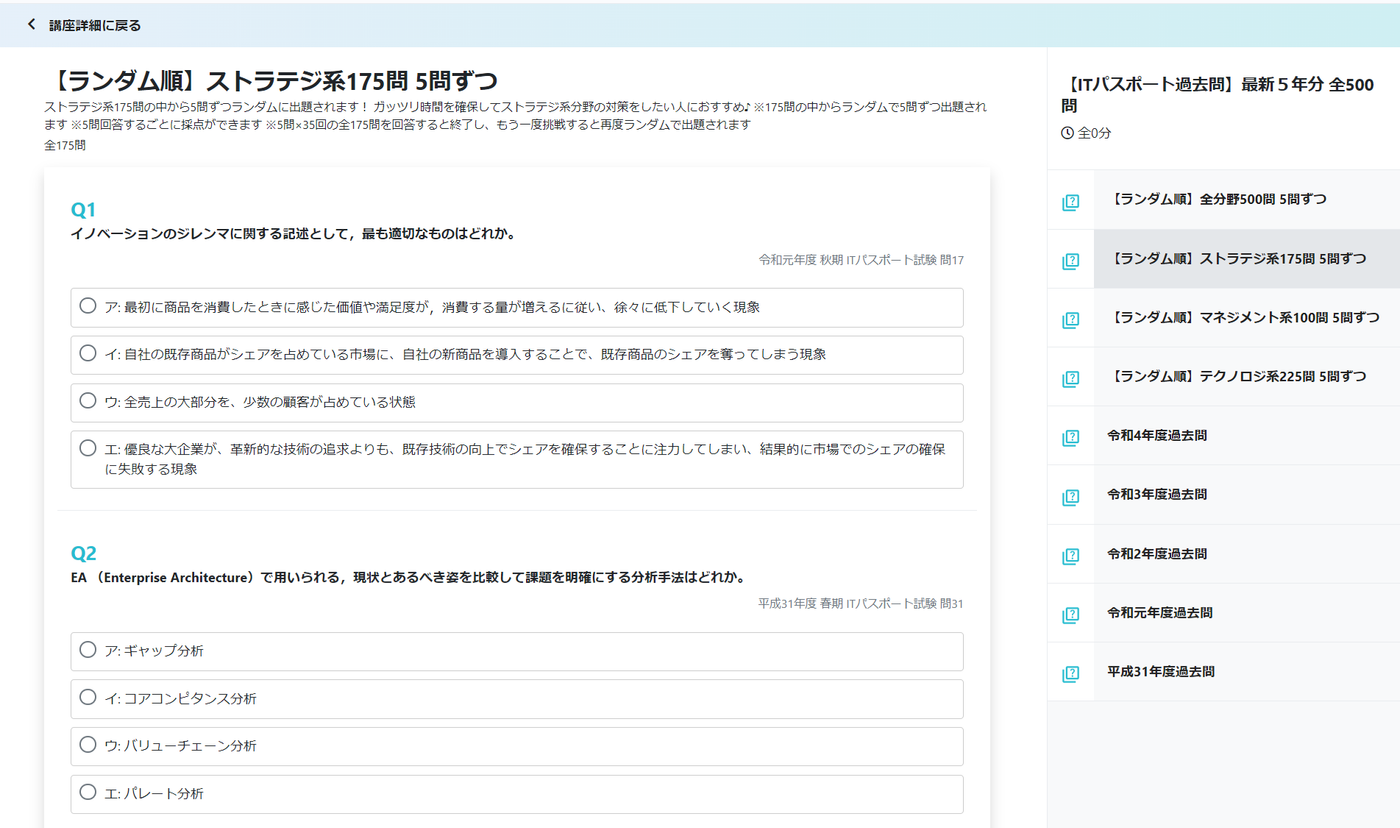Viewport: 1400px width, 828px height.
Task: Click the 全0分 duration text
Action: [x=1095, y=133]
